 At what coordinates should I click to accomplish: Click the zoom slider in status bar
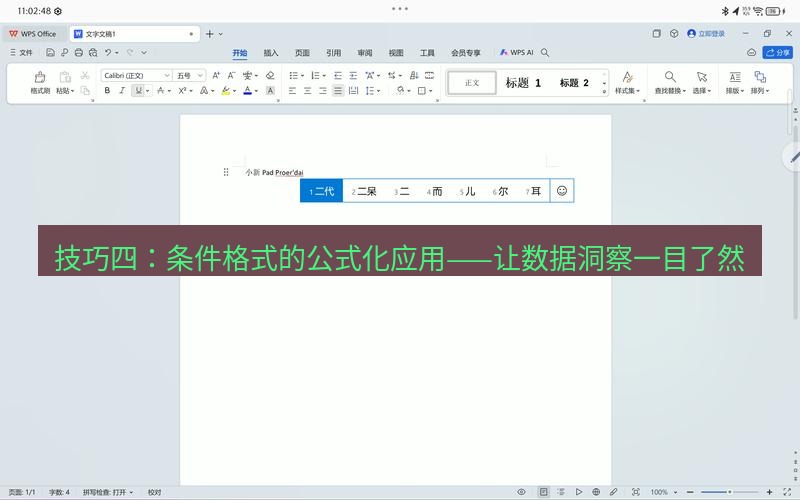[729, 492]
